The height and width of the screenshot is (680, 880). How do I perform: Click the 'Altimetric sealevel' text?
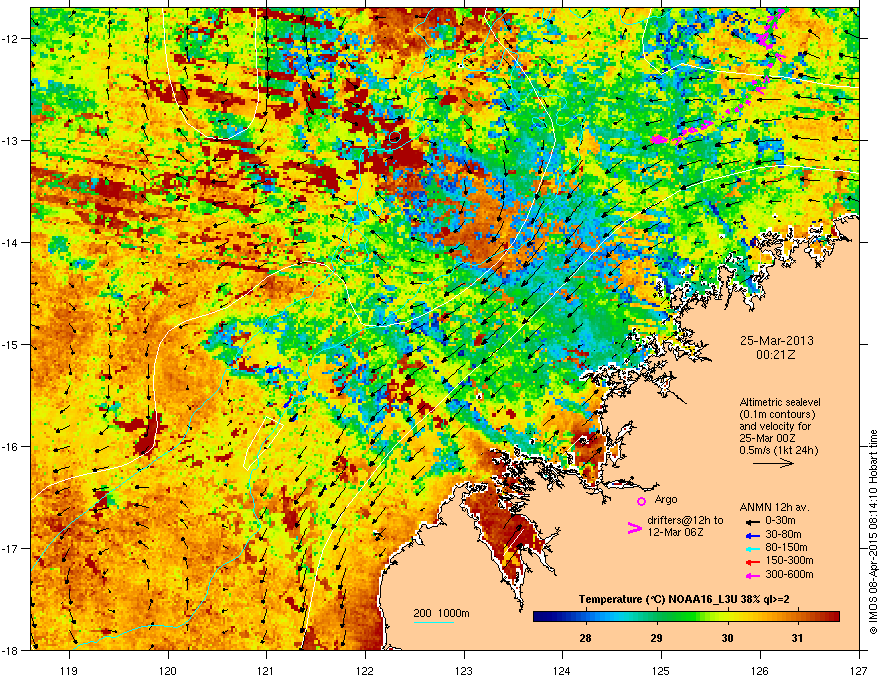click(x=780, y=402)
